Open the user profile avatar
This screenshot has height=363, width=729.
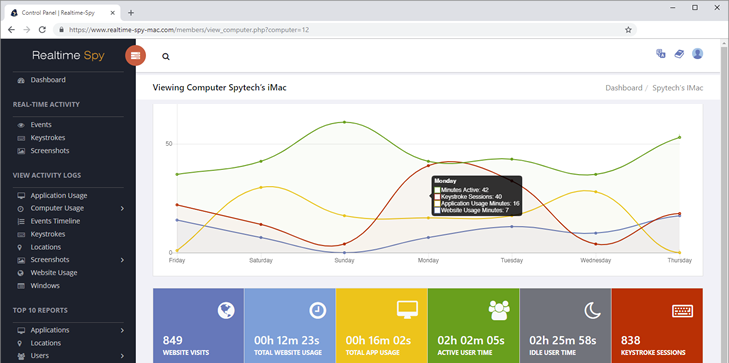pos(697,54)
